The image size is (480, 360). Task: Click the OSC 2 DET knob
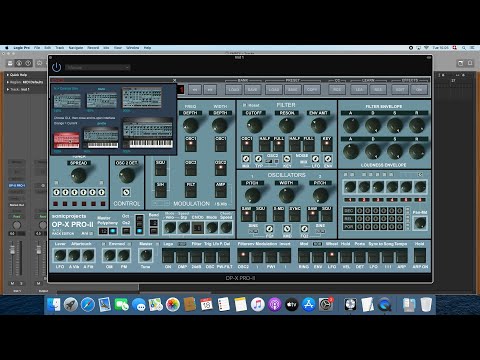click(x=127, y=175)
